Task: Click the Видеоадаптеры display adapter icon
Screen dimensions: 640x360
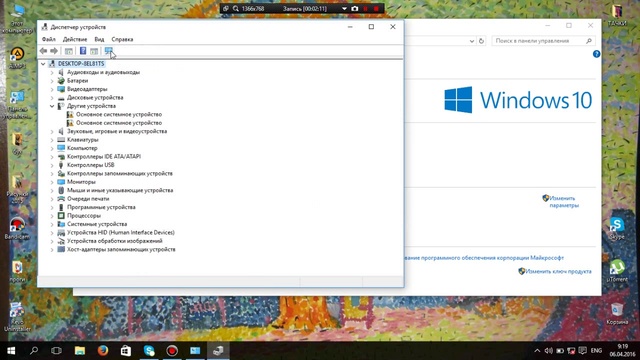Action: 61,89
